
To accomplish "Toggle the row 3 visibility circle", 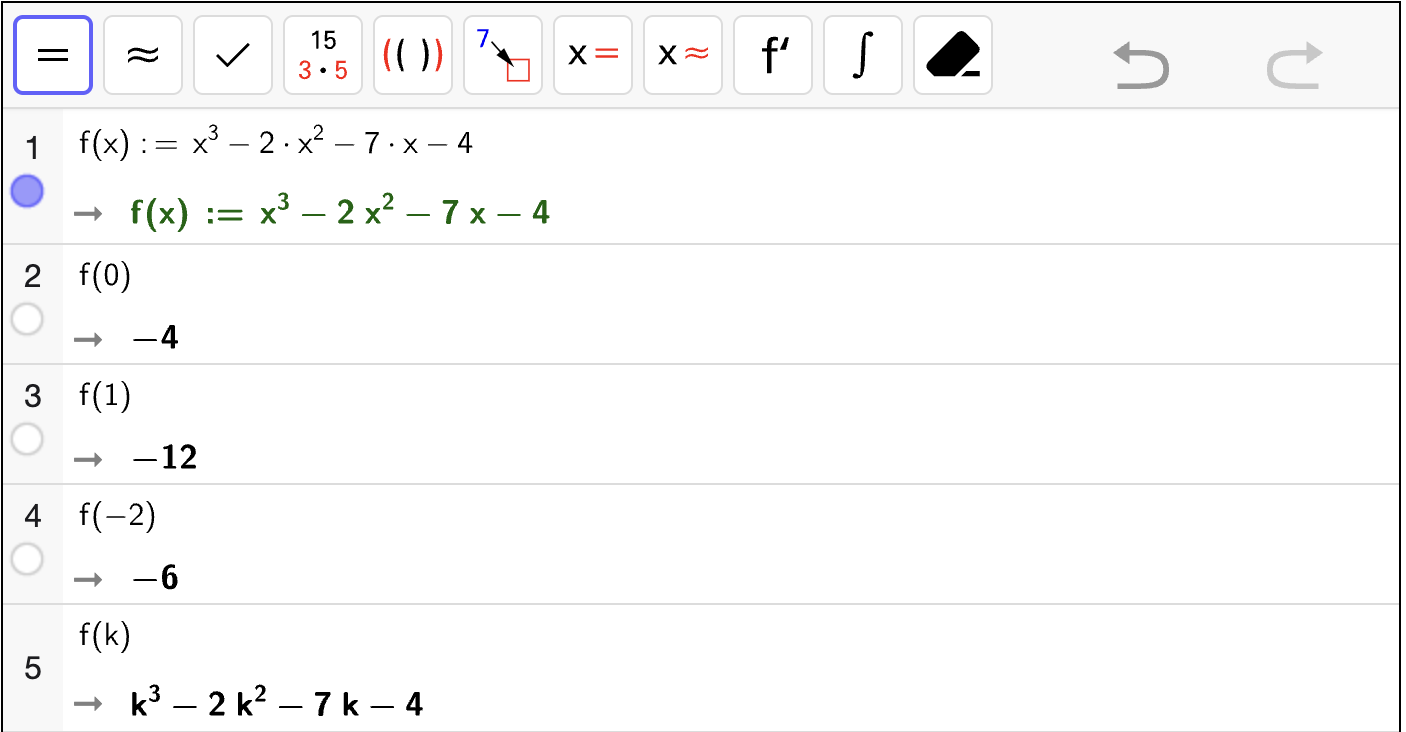I will (27, 439).
